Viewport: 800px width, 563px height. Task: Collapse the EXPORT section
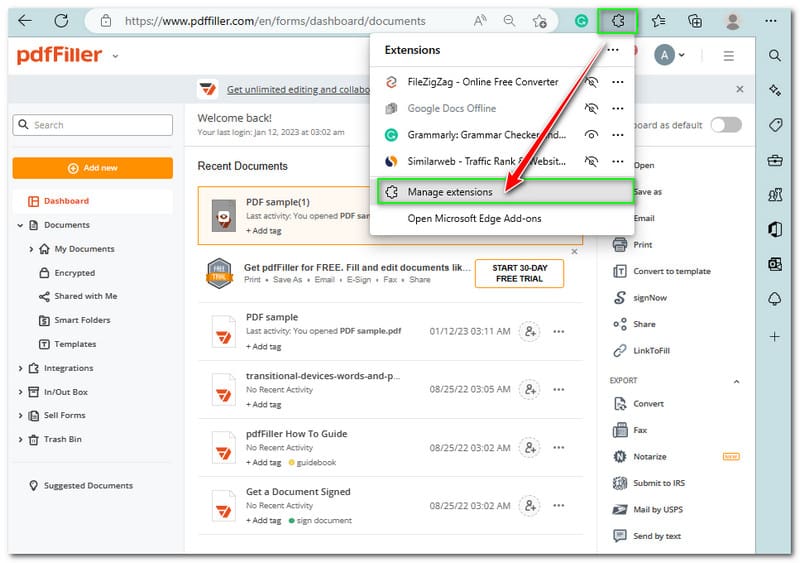(736, 381)
